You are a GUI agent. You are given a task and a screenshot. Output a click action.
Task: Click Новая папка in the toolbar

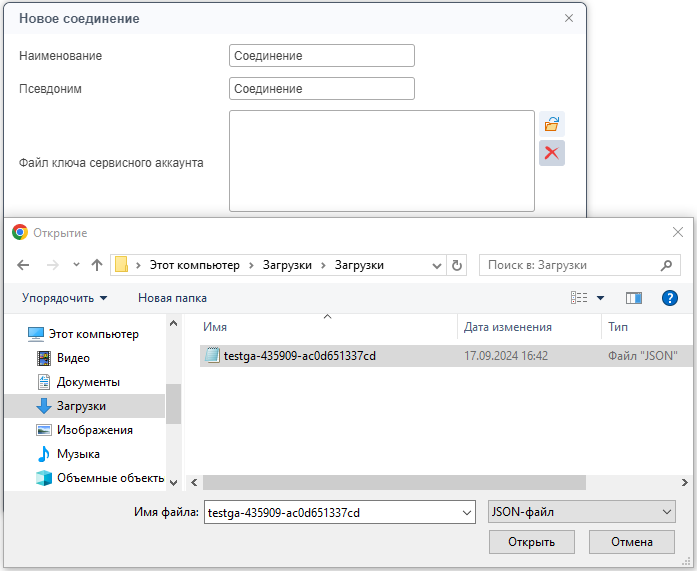(172, 297)
